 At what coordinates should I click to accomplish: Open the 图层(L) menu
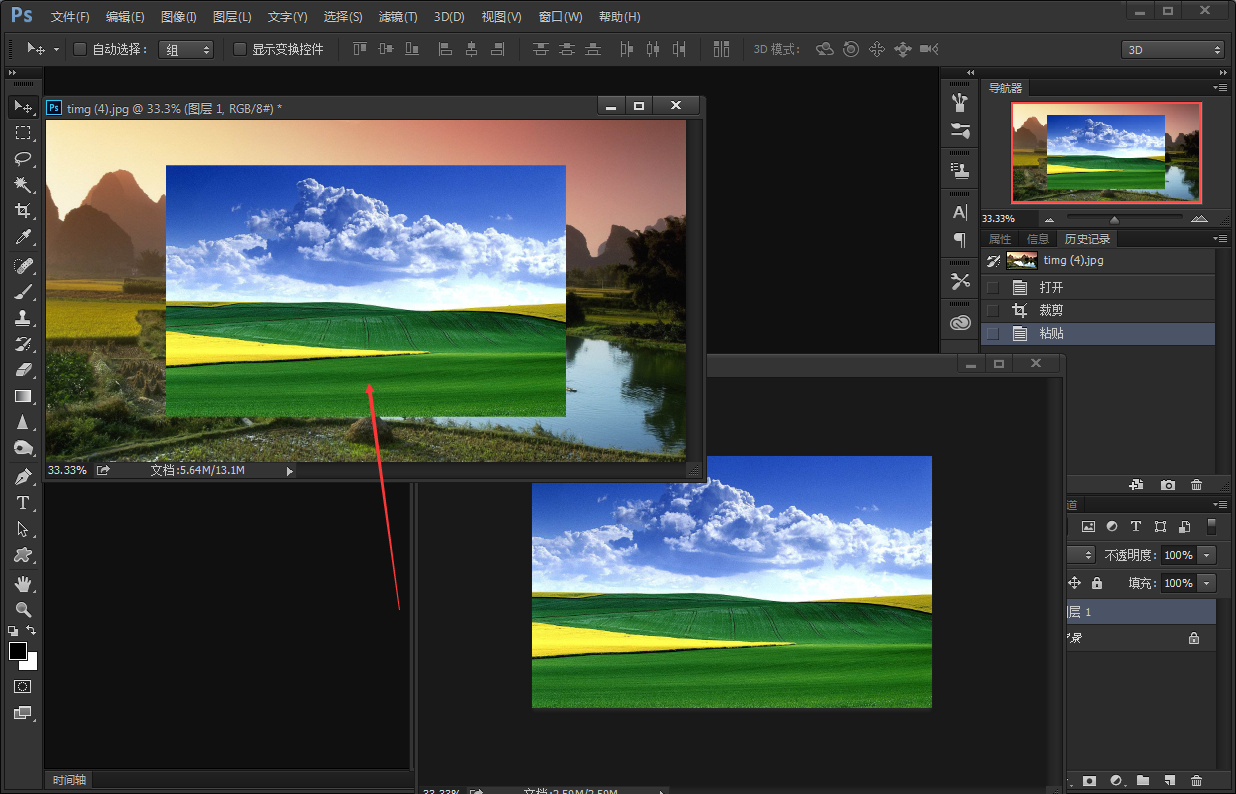(x=232, y=17)
